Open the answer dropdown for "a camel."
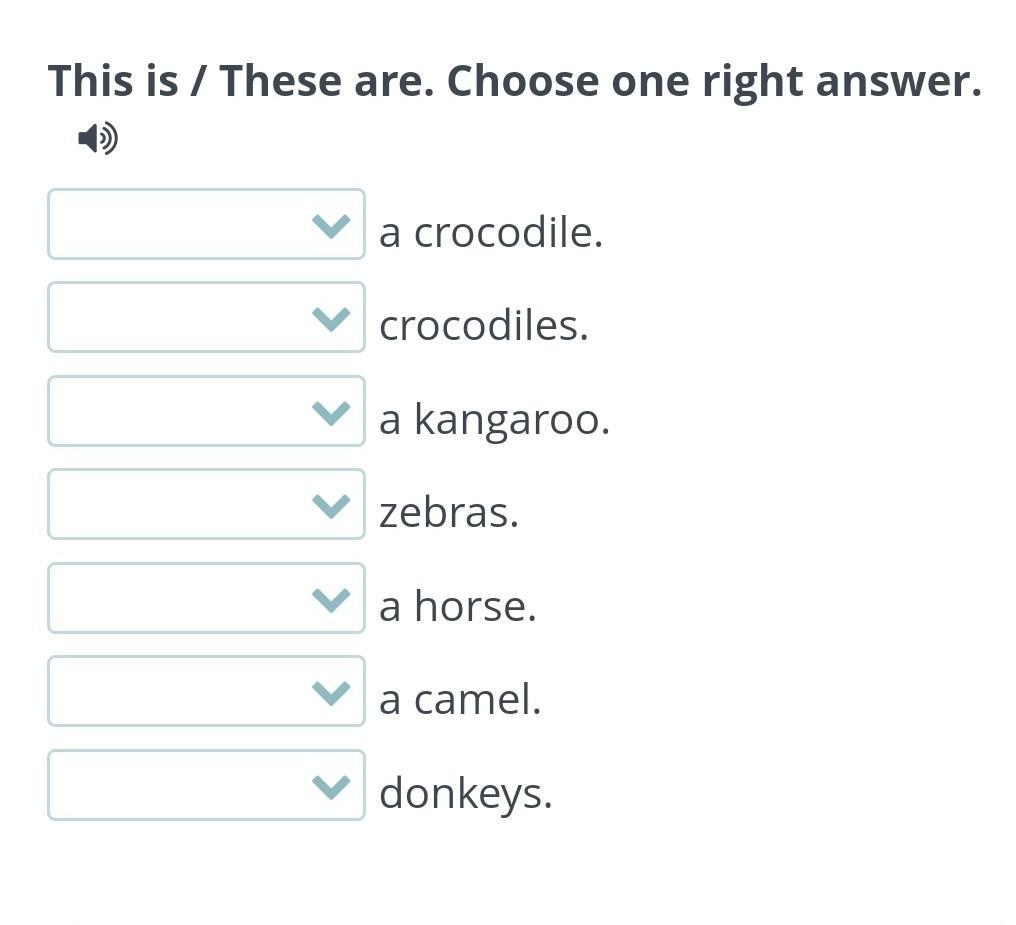The image size is (1016, 925). coord(206,692)
